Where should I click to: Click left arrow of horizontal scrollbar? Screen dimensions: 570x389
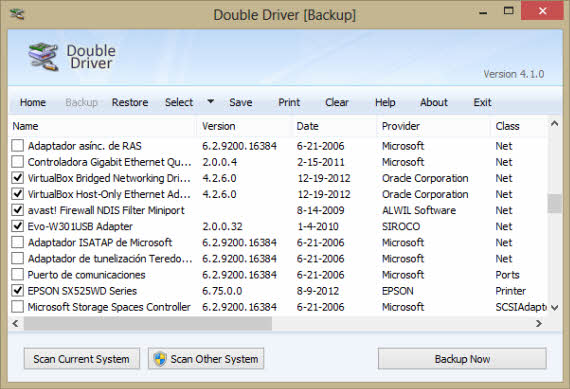click(x=15, y=323)
